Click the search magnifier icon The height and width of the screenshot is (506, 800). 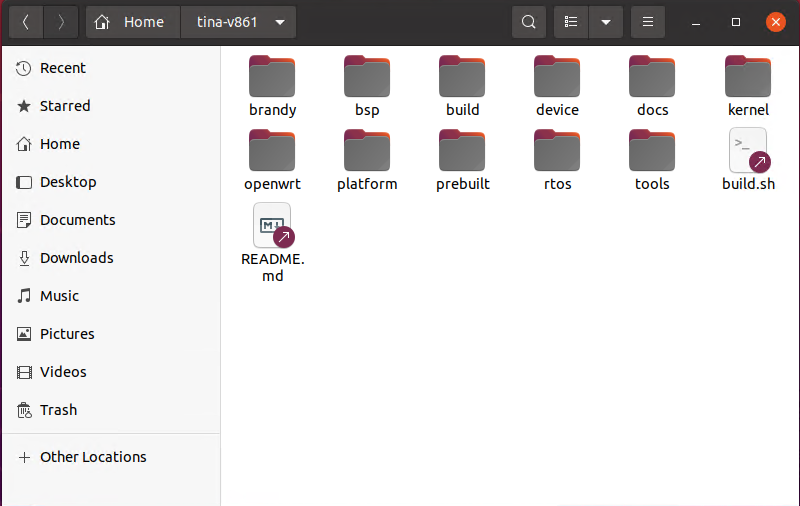529,22
